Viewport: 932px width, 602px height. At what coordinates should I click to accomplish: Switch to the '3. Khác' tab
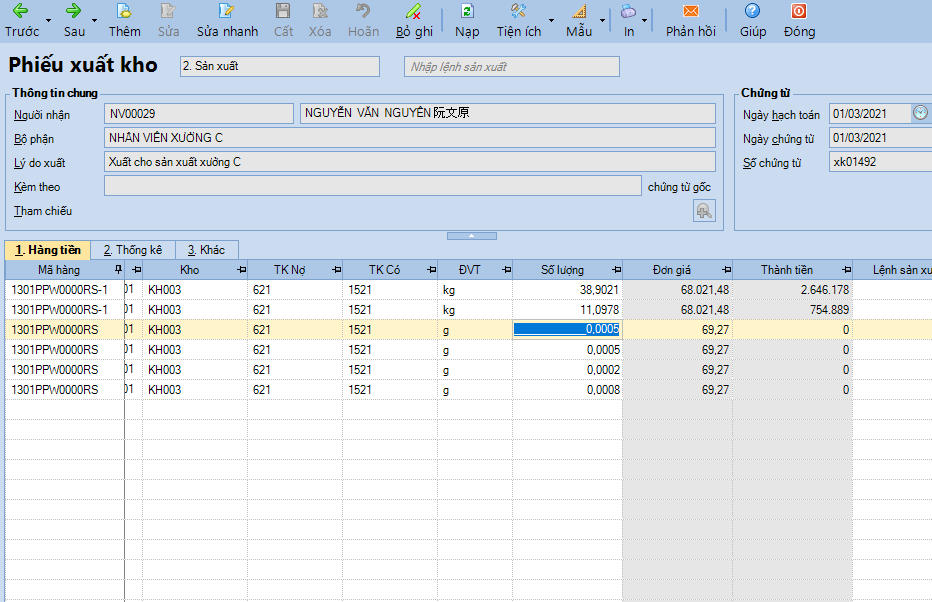(x=207, y=250)
